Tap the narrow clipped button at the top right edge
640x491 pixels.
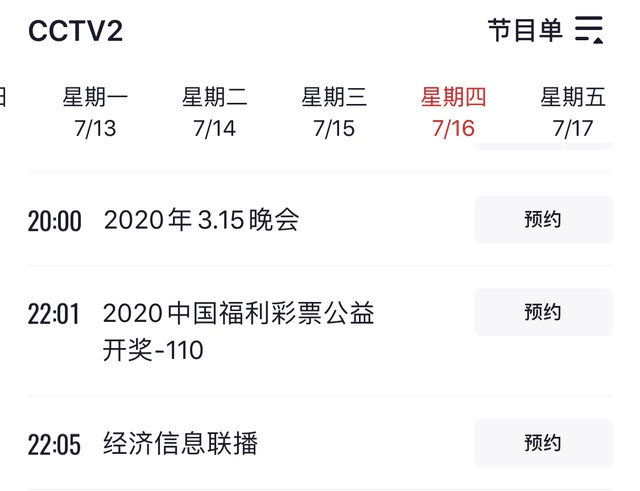590,146
